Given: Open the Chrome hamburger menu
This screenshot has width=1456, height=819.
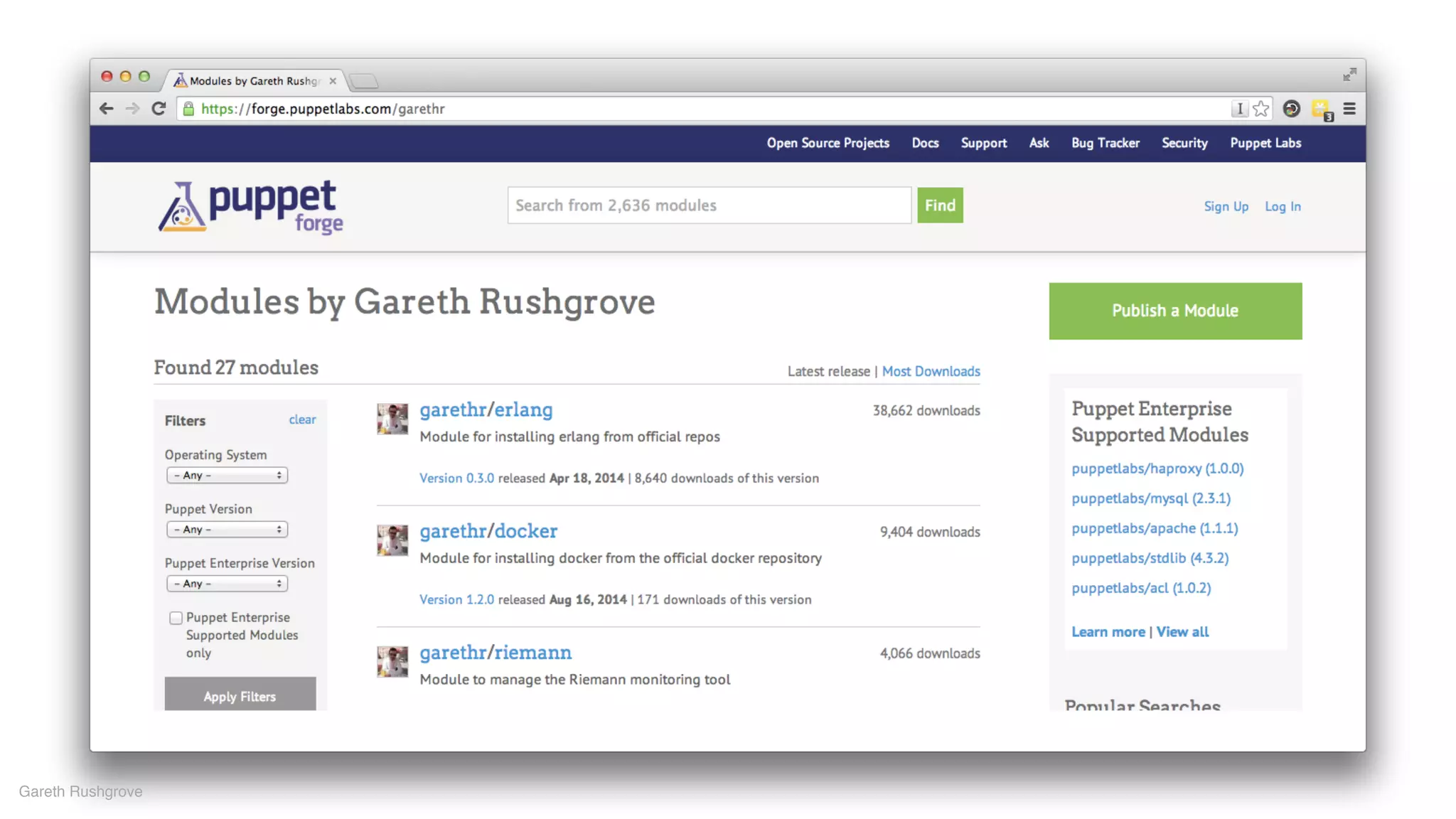Looking at the screenshot, I should 1349,109.
